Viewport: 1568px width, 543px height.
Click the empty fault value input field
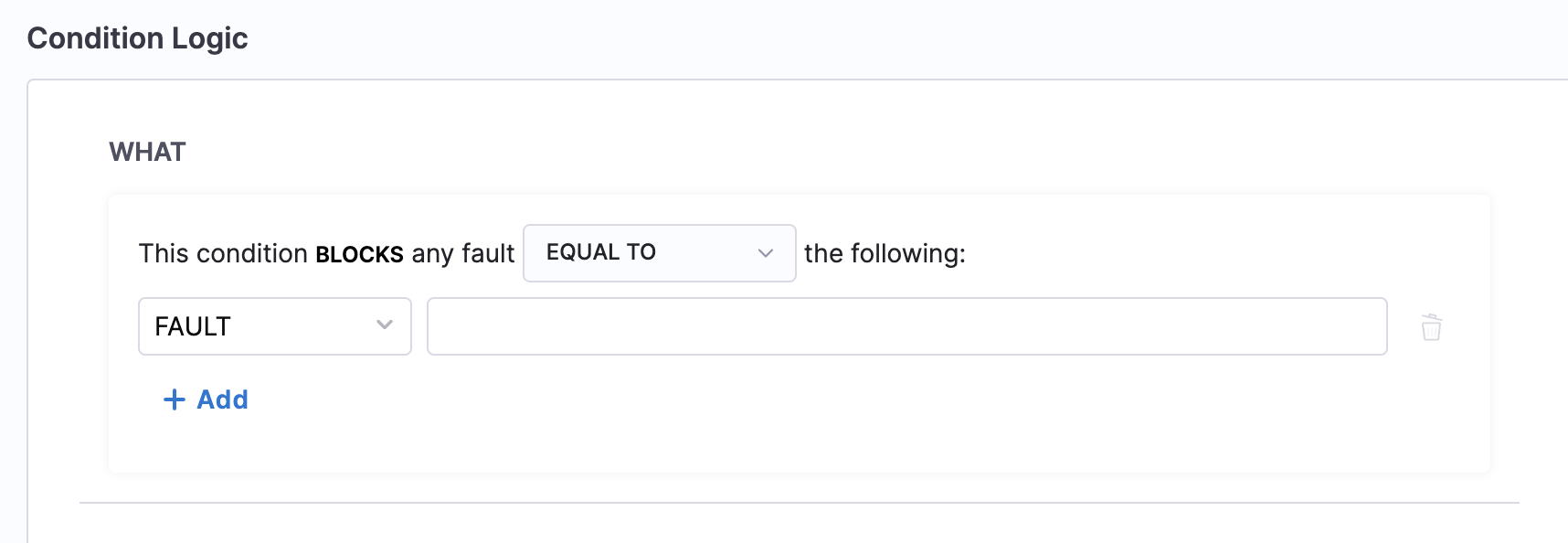[x=906, y=326]
